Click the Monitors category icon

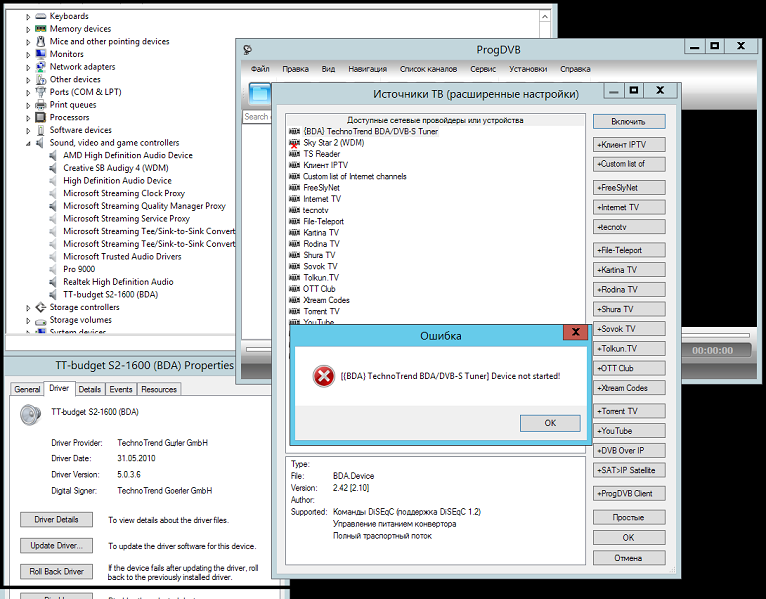click(x=42, y=54)
